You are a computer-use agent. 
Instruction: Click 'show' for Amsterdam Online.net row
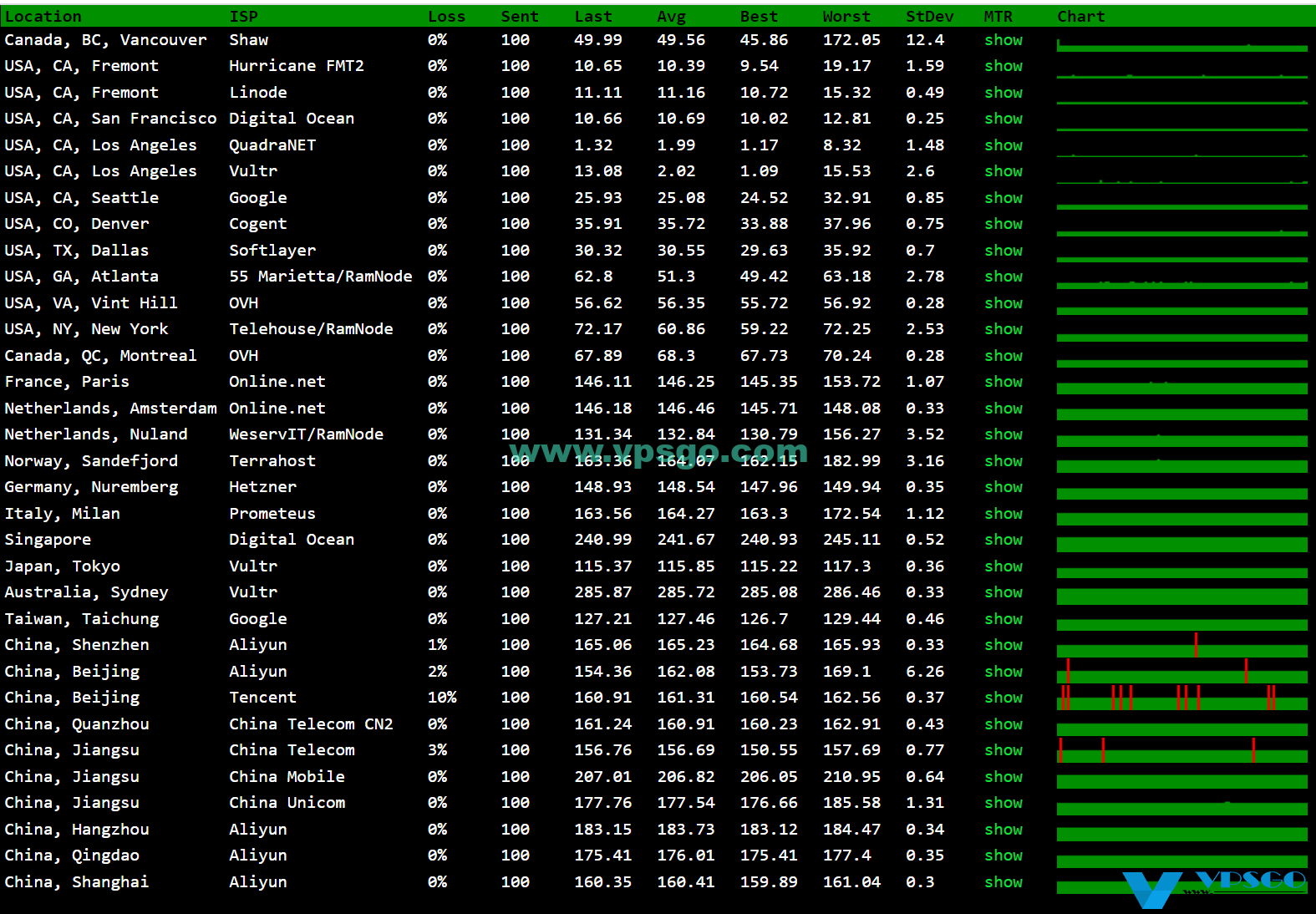1004,409
